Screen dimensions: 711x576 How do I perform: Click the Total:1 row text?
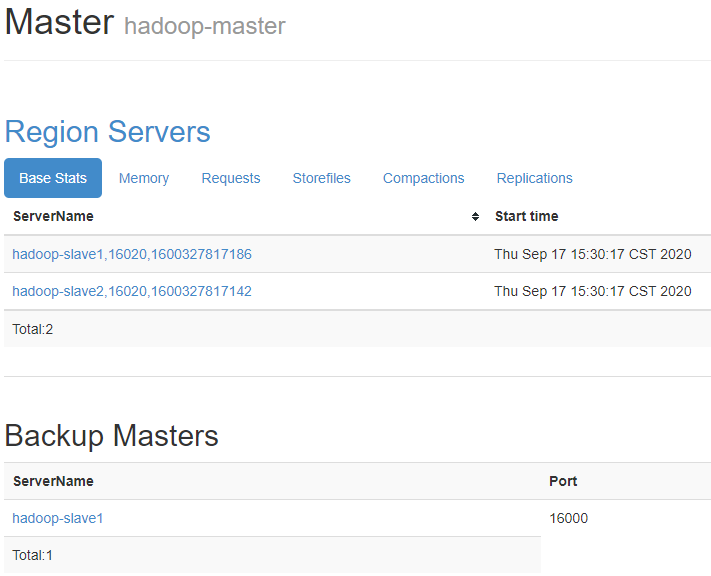33,555
